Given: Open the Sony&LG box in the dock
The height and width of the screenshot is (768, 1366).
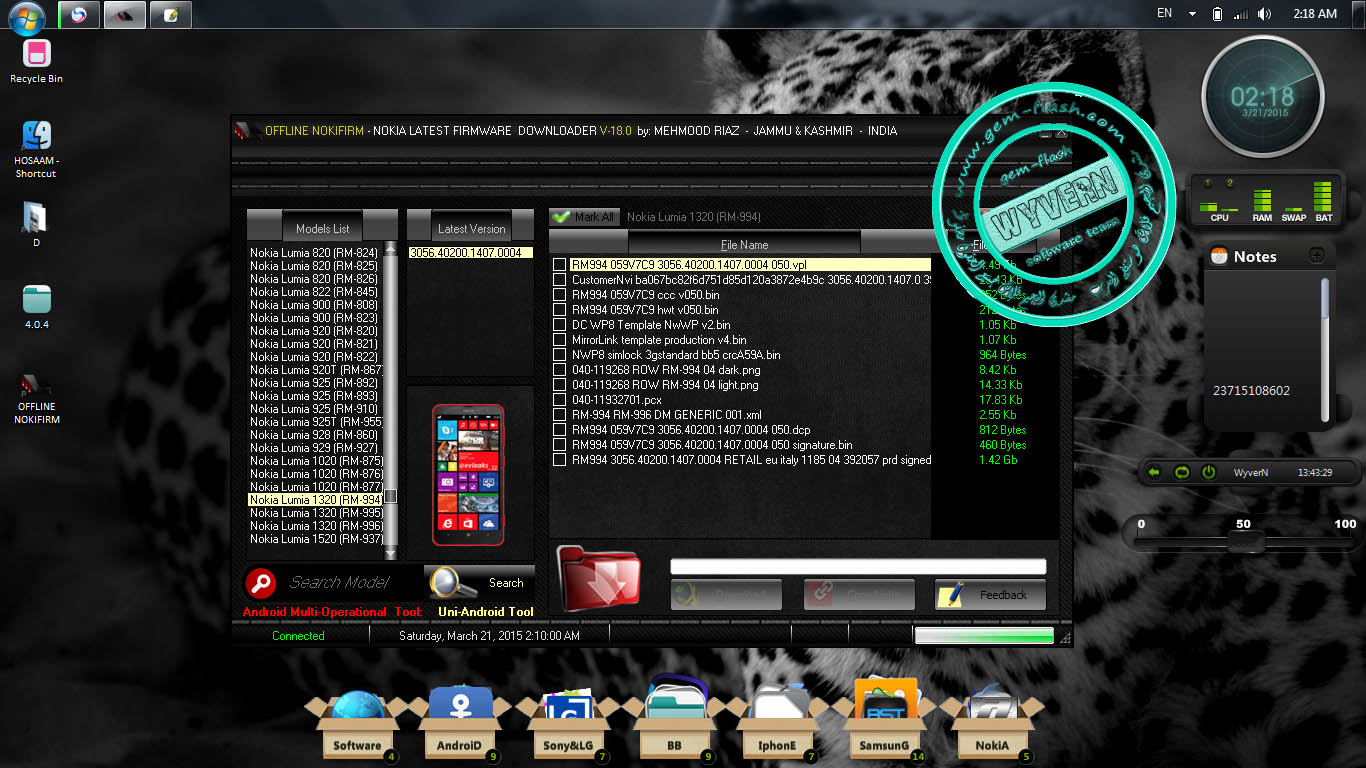Looking at the screenshot, I should click(x=569, y=727).
